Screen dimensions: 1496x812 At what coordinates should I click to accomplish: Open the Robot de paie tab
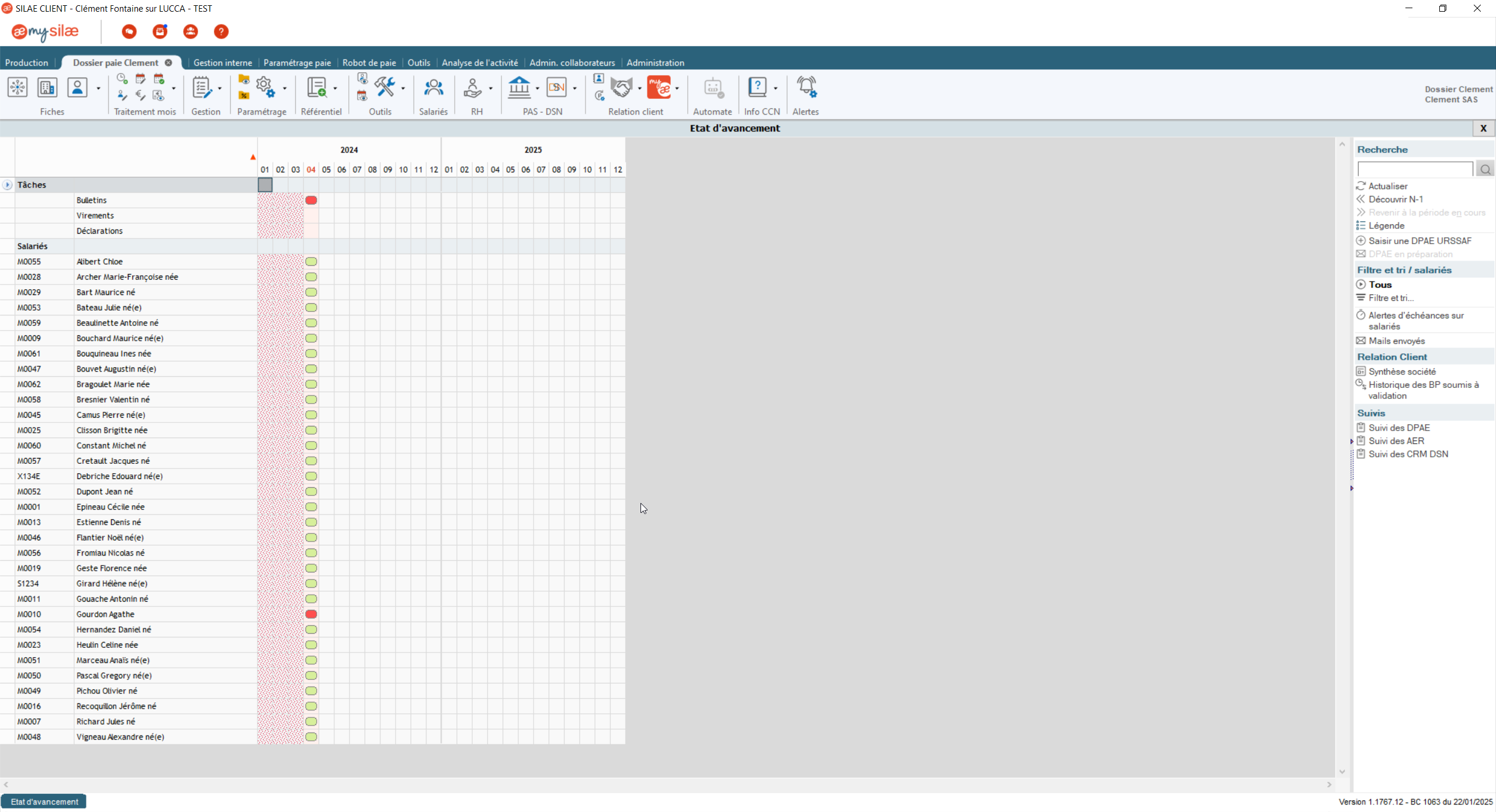point(369,63)
